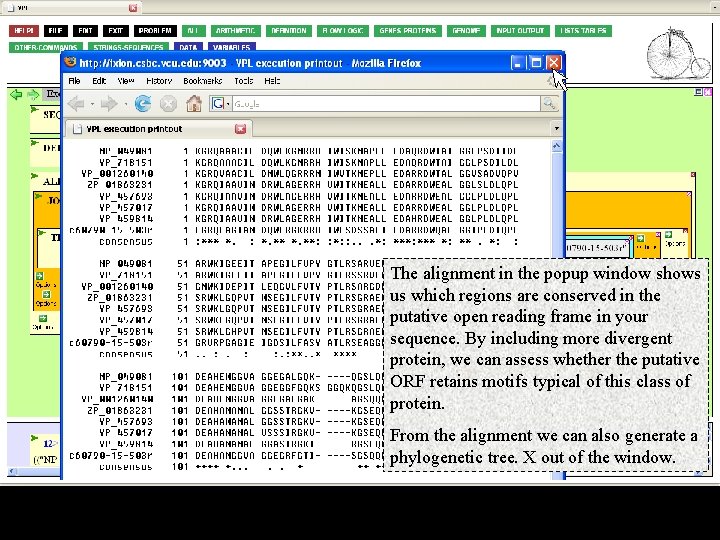Viewport: 720px width, 540px height.
Task: Open the DEFINITION palette menu
Action: pyautogui.click(x=289, y=31)
